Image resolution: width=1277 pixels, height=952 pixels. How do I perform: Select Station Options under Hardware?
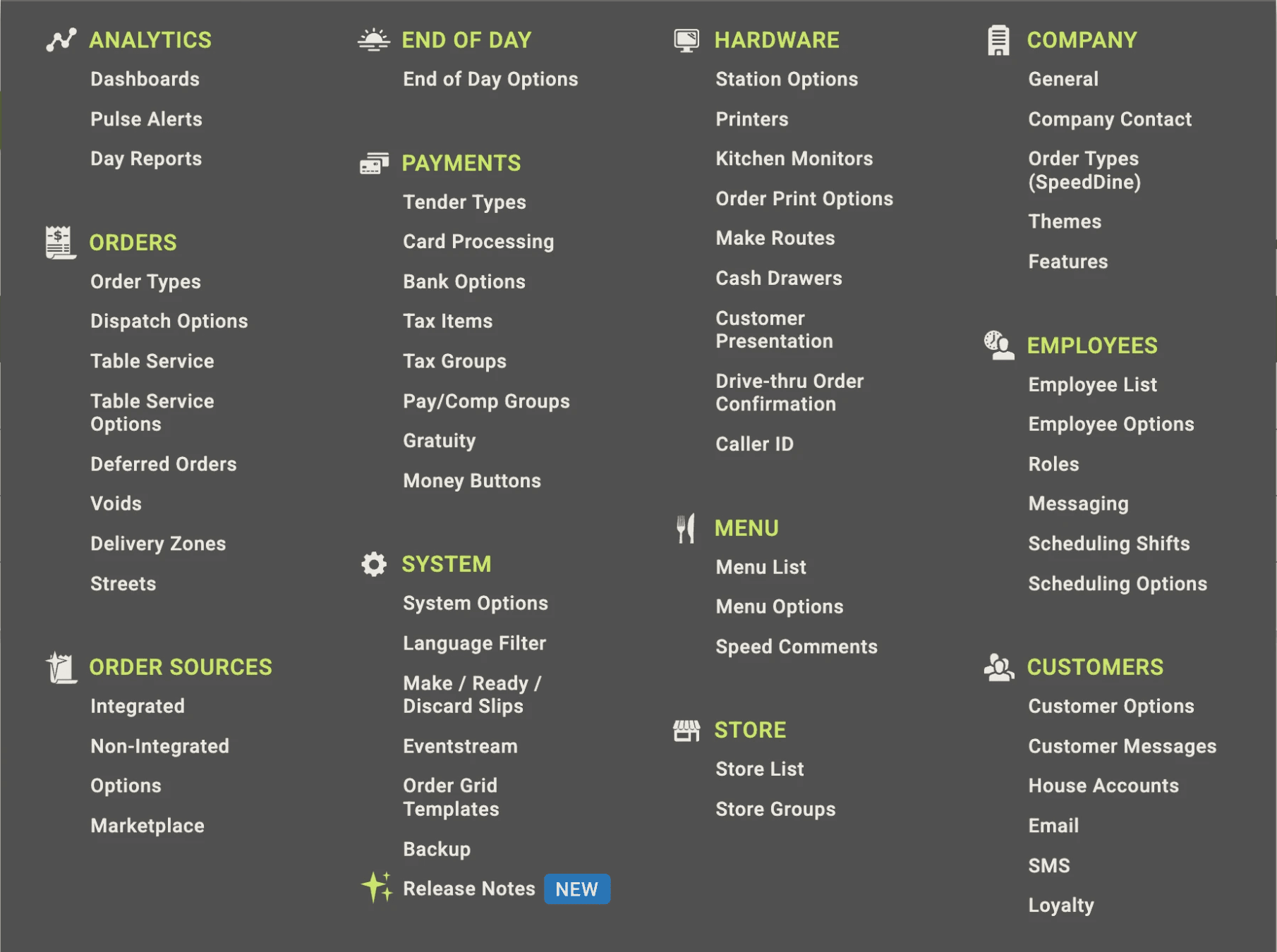click(787, 79)
